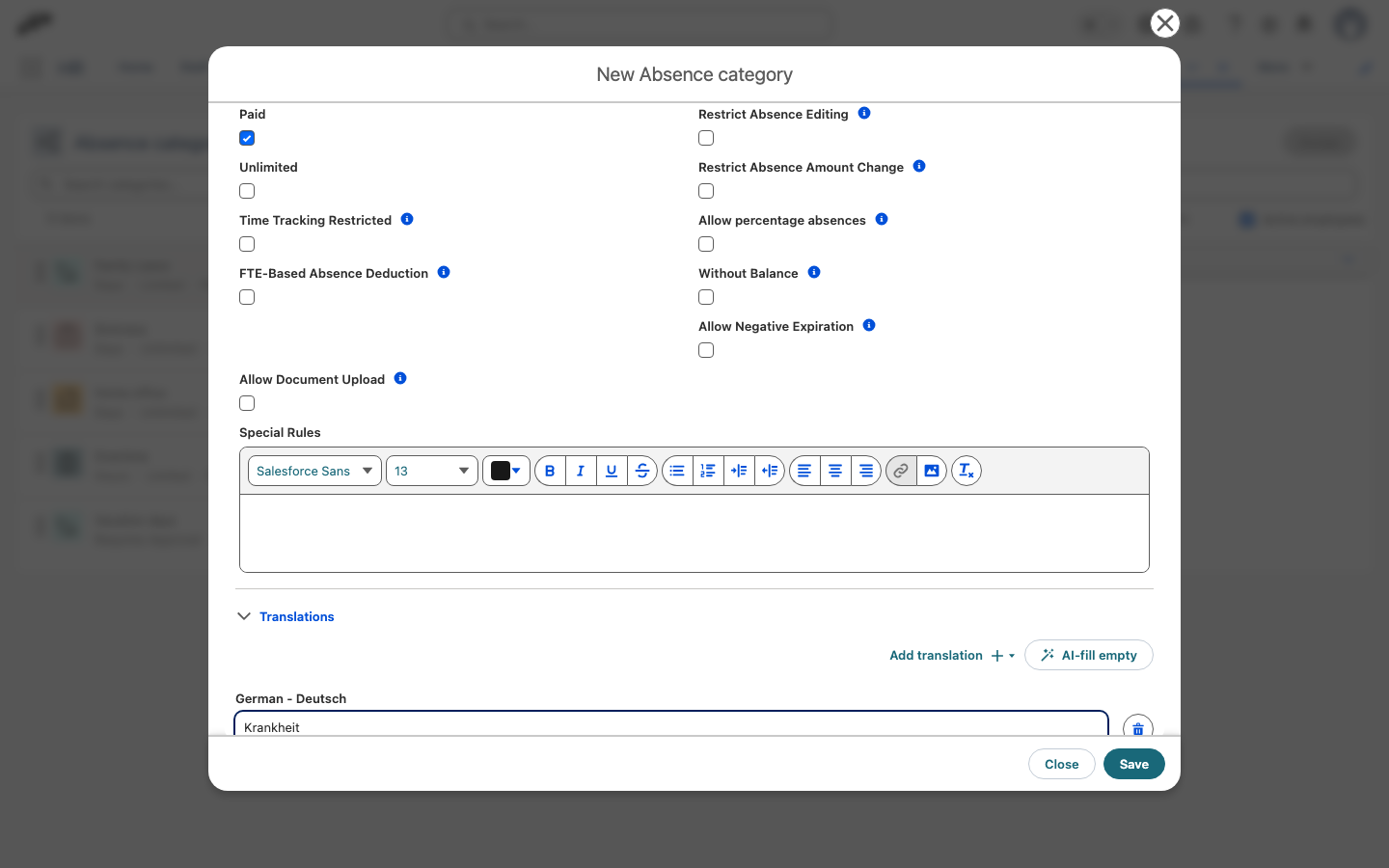
Task: Remove formatting from the text
Action: point(967,471)
